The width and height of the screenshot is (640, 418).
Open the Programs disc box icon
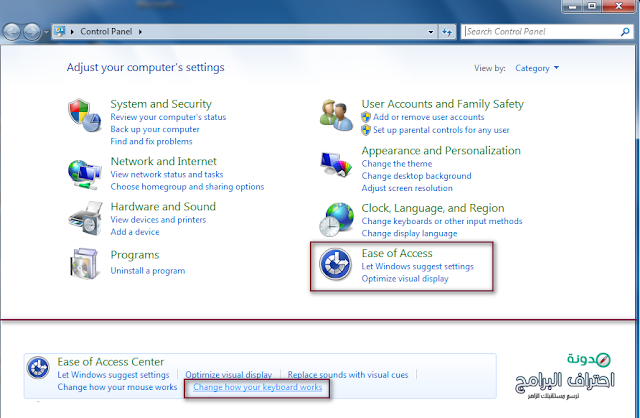tap(84, 264)
